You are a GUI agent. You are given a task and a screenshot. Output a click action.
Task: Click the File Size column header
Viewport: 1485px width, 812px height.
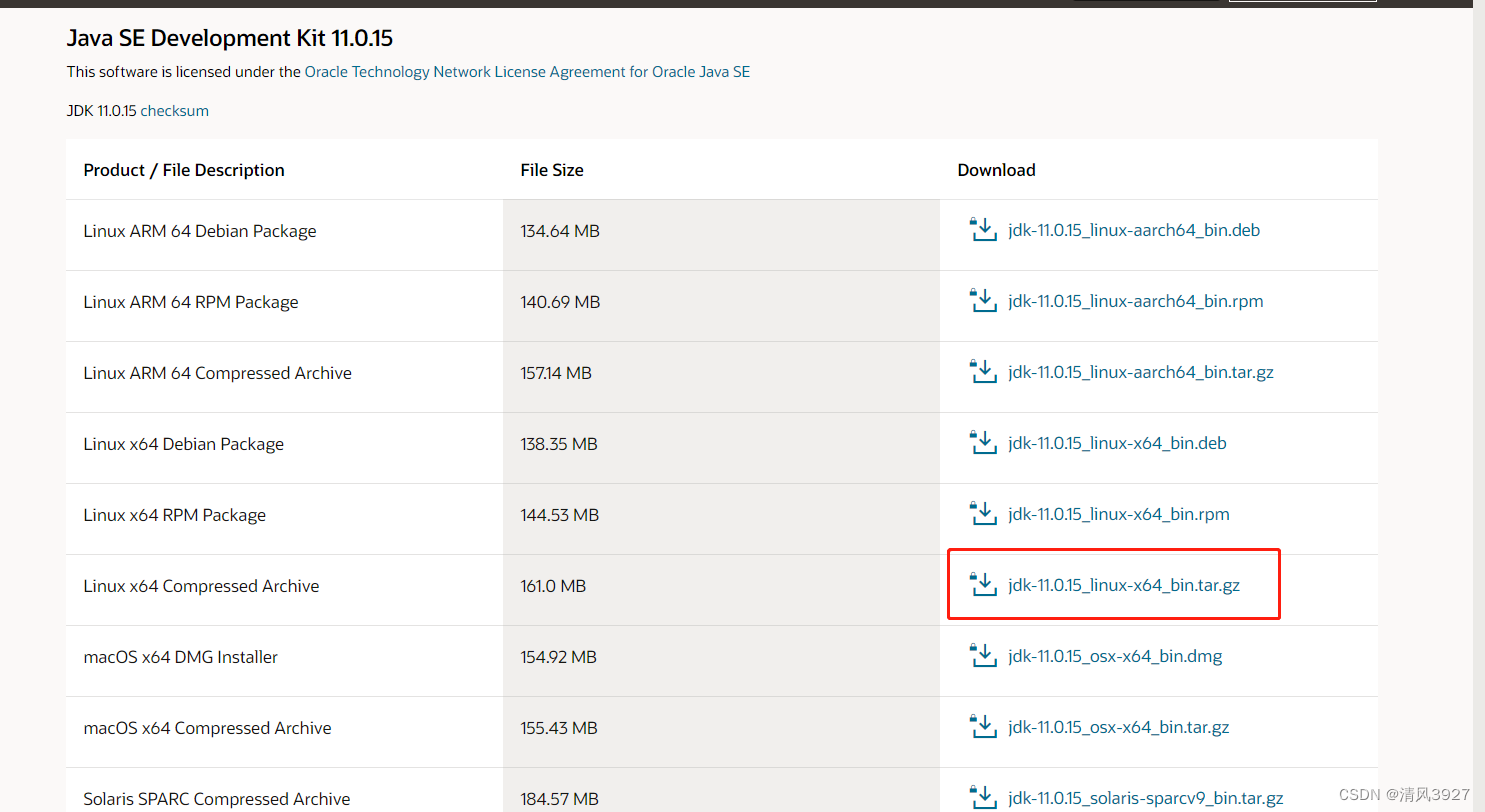click(x=552, y=170)
